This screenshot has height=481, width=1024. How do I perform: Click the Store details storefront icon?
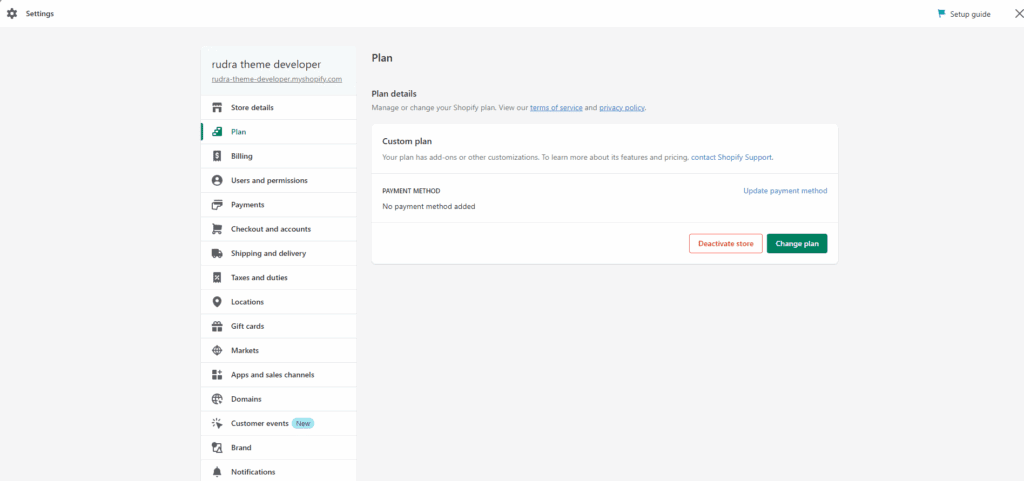coord(217,108)
